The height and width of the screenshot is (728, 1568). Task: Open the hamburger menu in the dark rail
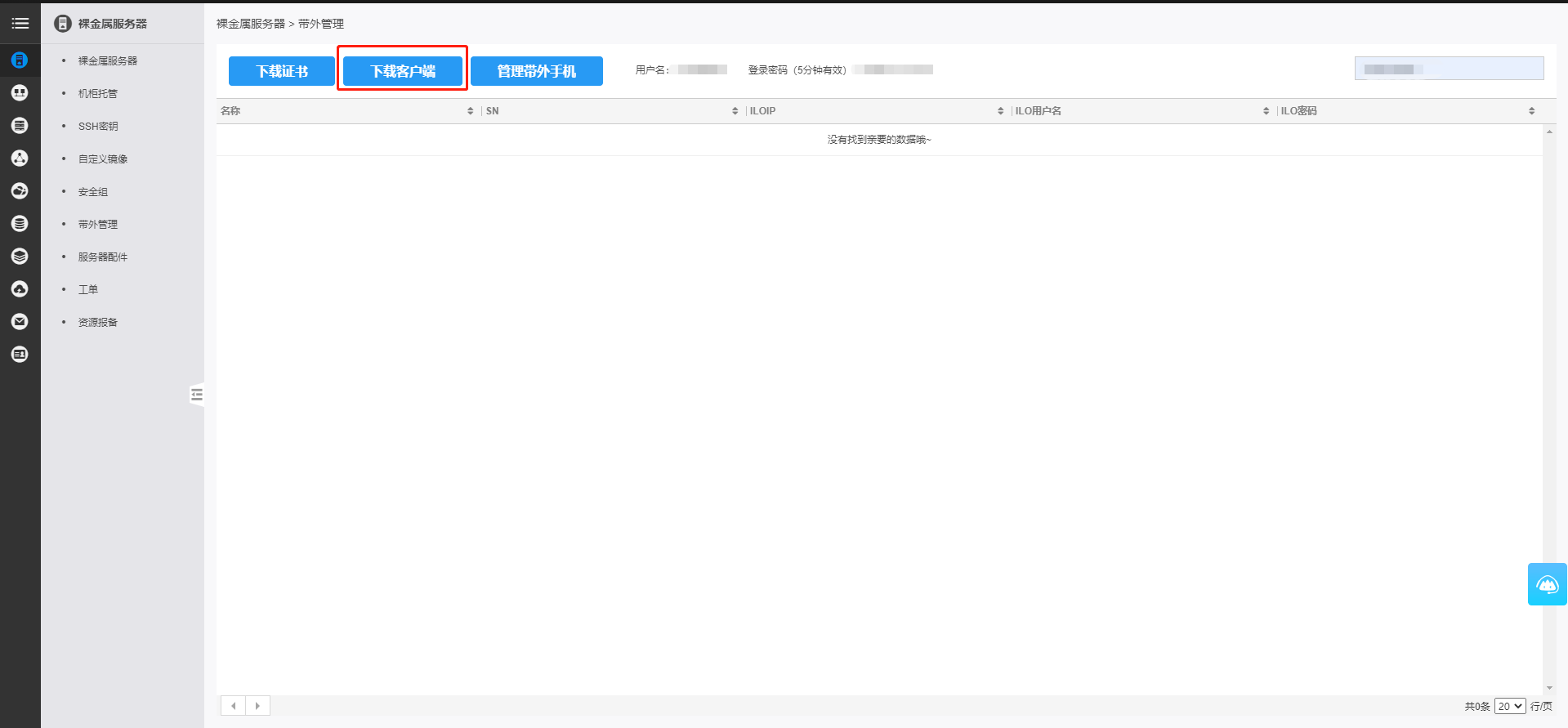tap(20, 24)
